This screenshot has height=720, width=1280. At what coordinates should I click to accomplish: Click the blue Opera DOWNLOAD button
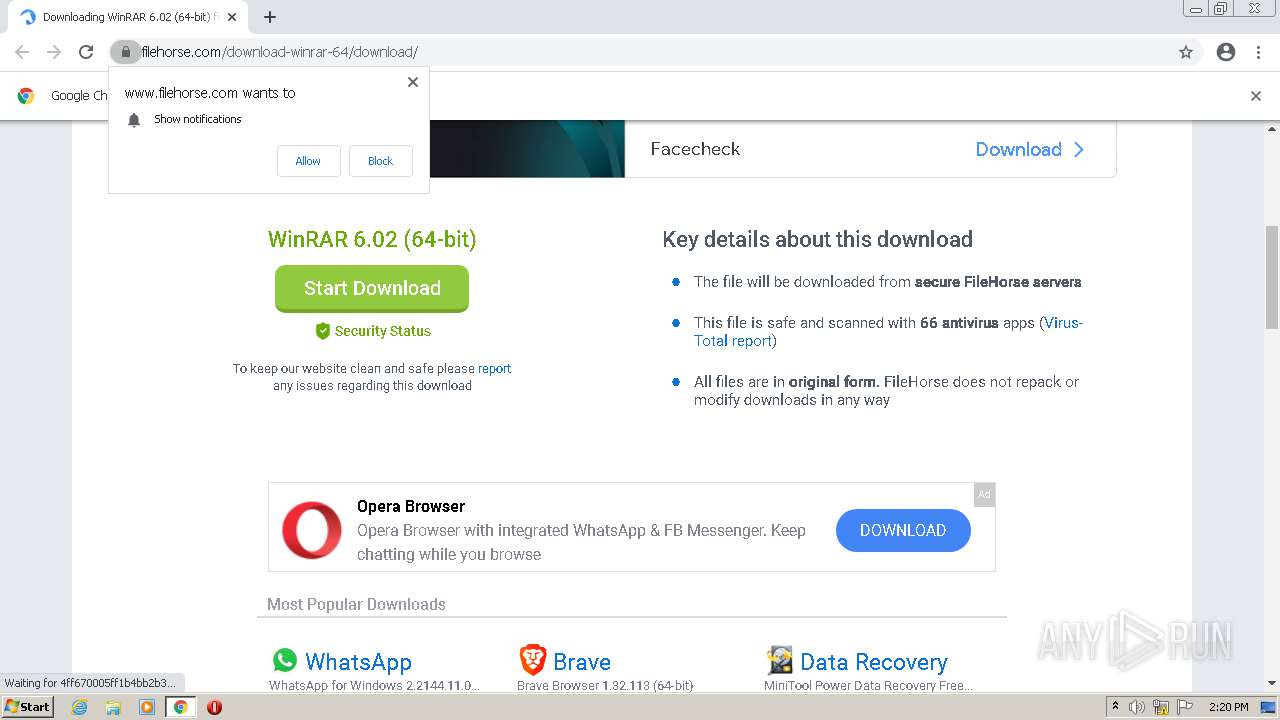tap(903, 530)
